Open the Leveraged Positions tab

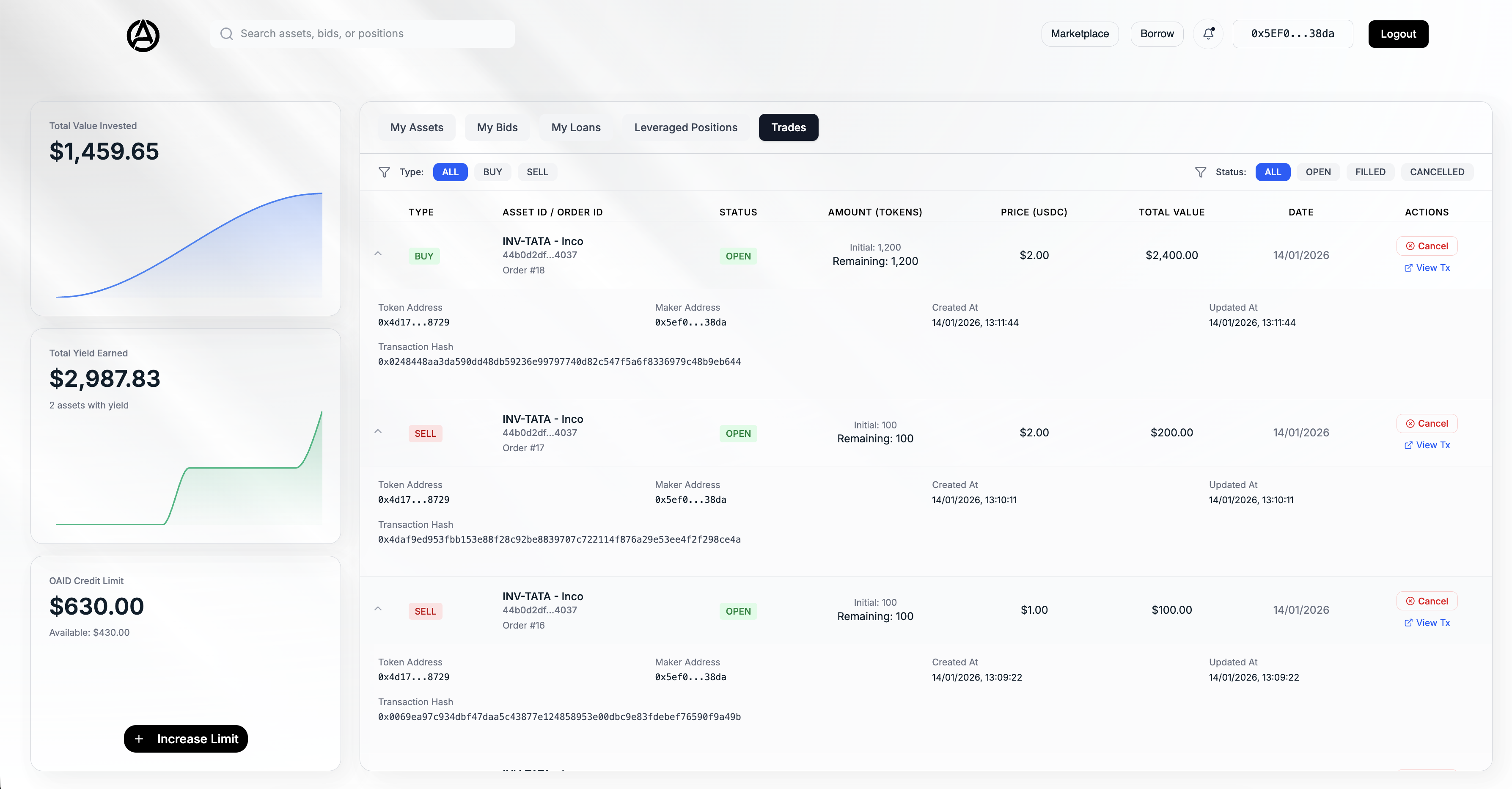(686, 127)
